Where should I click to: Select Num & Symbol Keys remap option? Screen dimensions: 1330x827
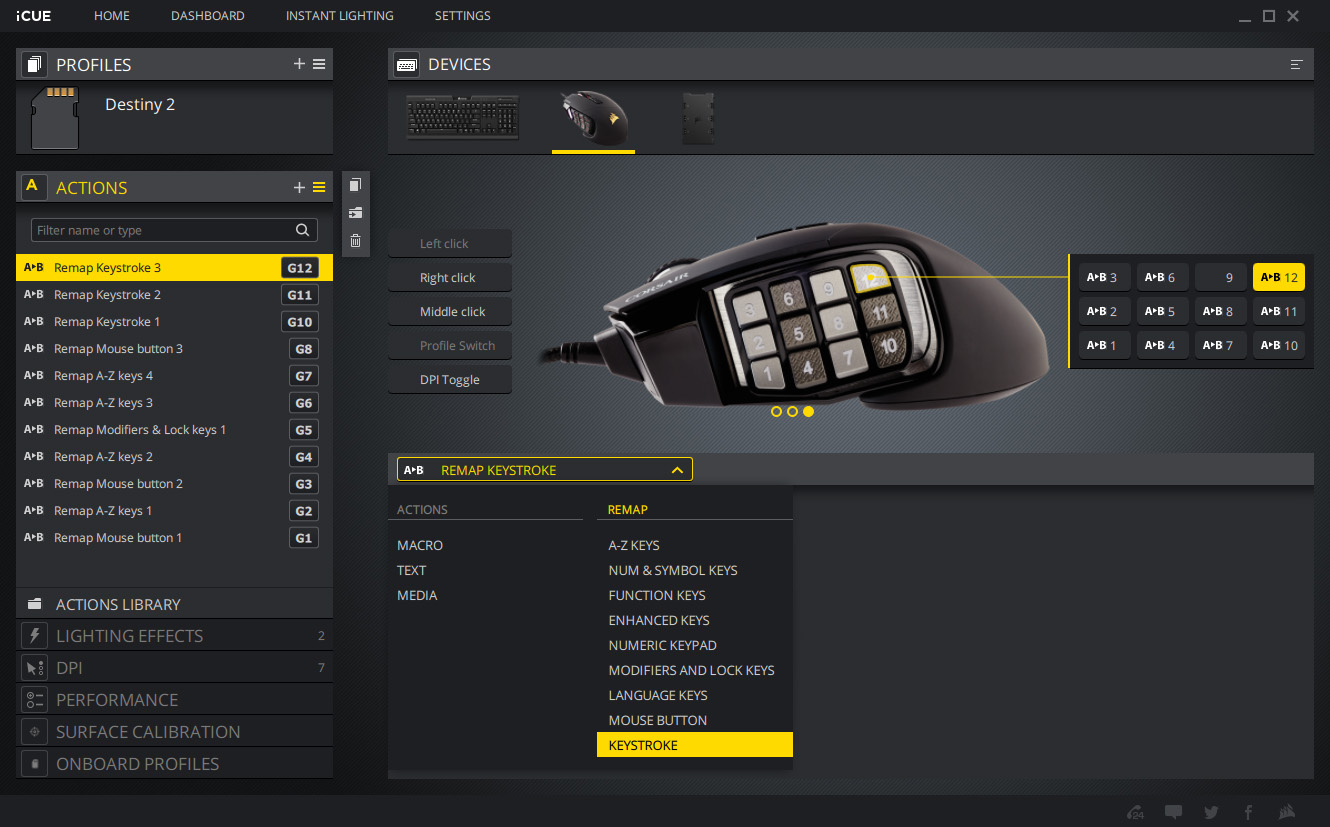click(694, 571)
